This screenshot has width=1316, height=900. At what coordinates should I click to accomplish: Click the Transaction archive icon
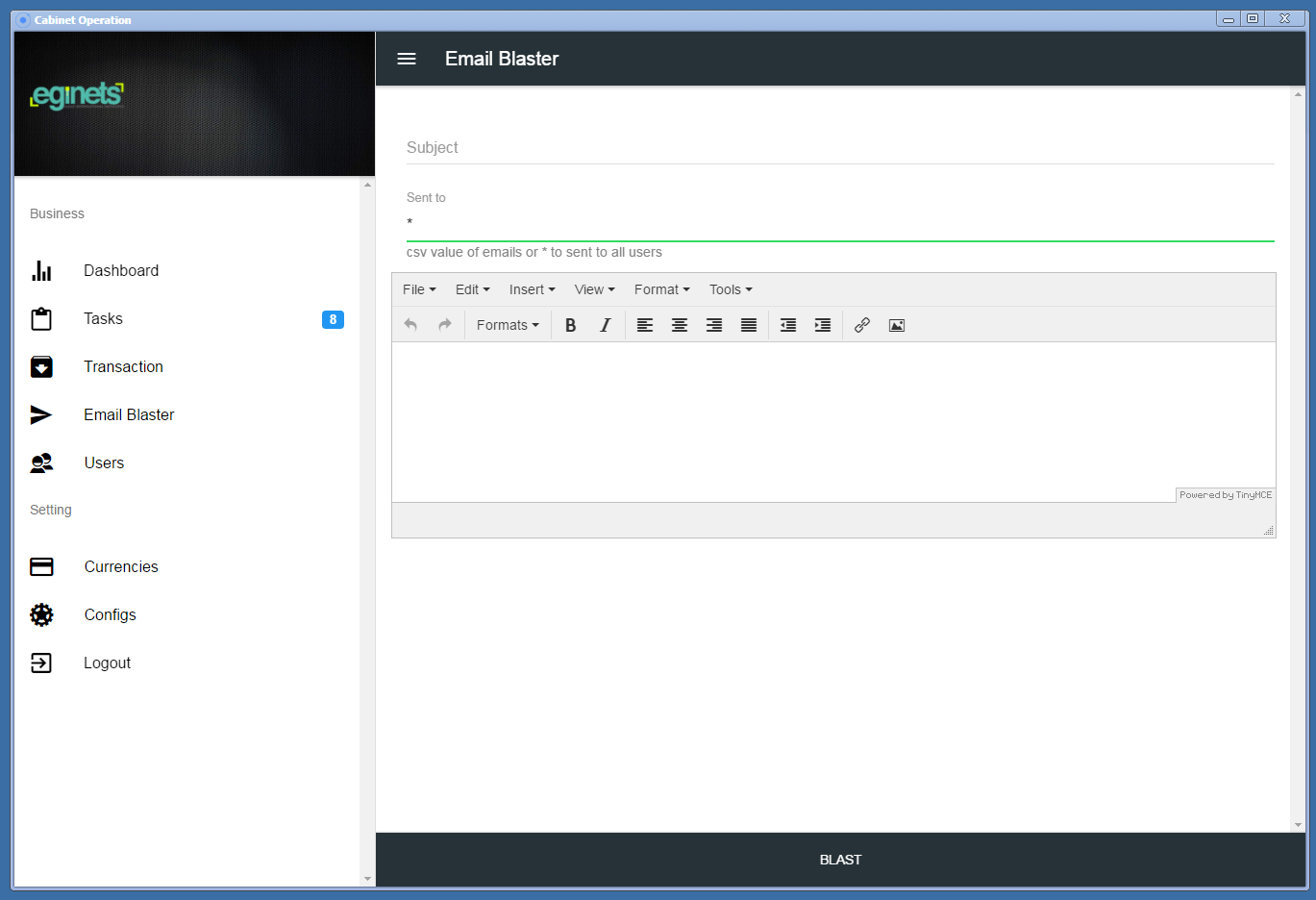pos(41,366)
